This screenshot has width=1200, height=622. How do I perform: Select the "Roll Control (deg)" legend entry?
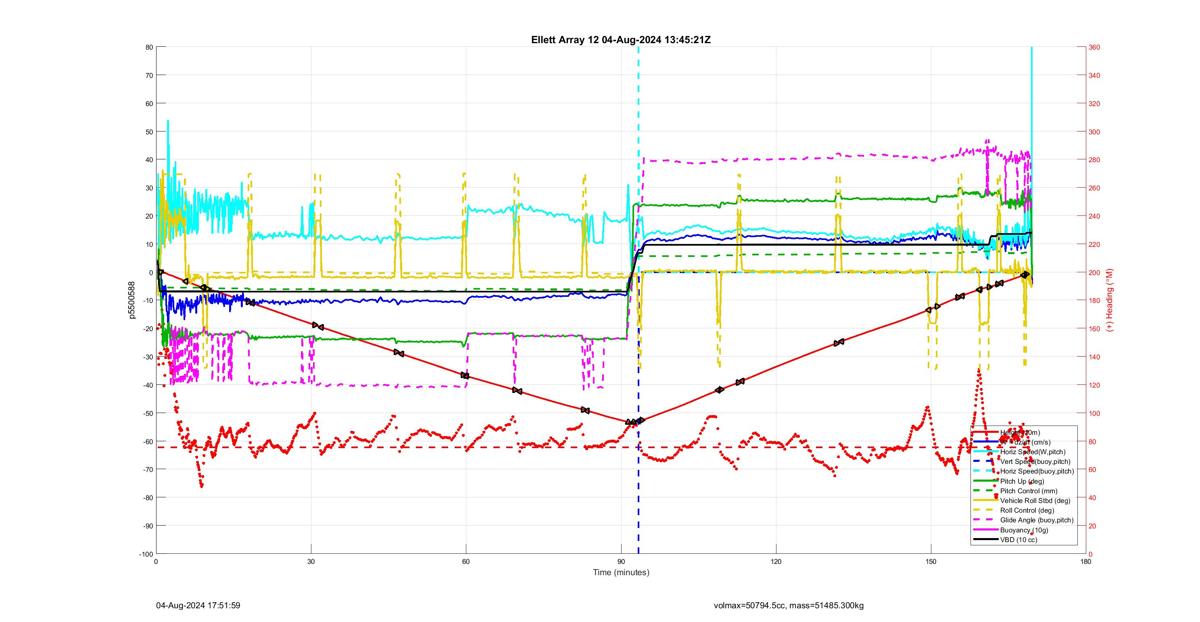[1027, 510]
